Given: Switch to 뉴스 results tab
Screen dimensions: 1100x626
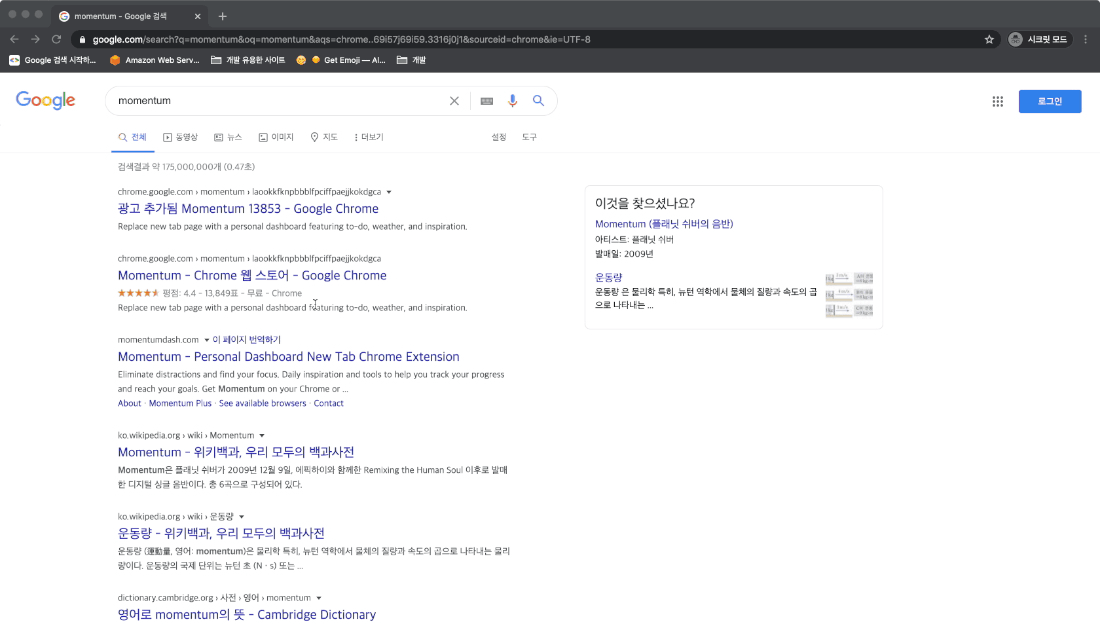Looking at the screenshot, I should [x=228, y=138].
